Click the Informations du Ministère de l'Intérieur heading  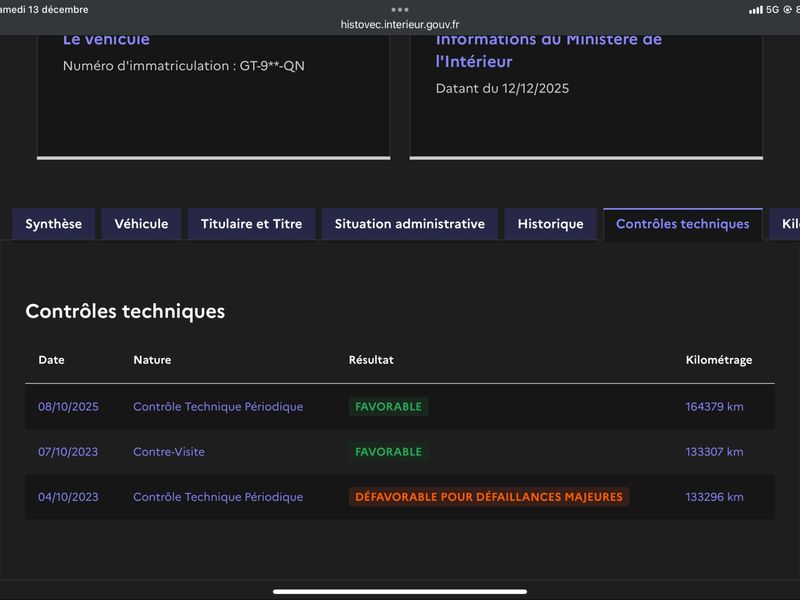tap(548, 50)
